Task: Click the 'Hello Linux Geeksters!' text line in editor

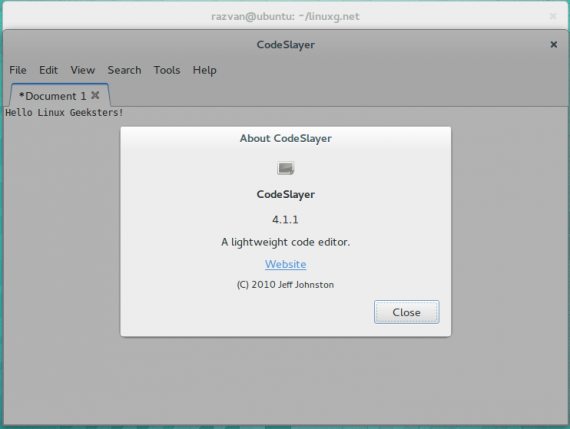Action: click(64, 113)
